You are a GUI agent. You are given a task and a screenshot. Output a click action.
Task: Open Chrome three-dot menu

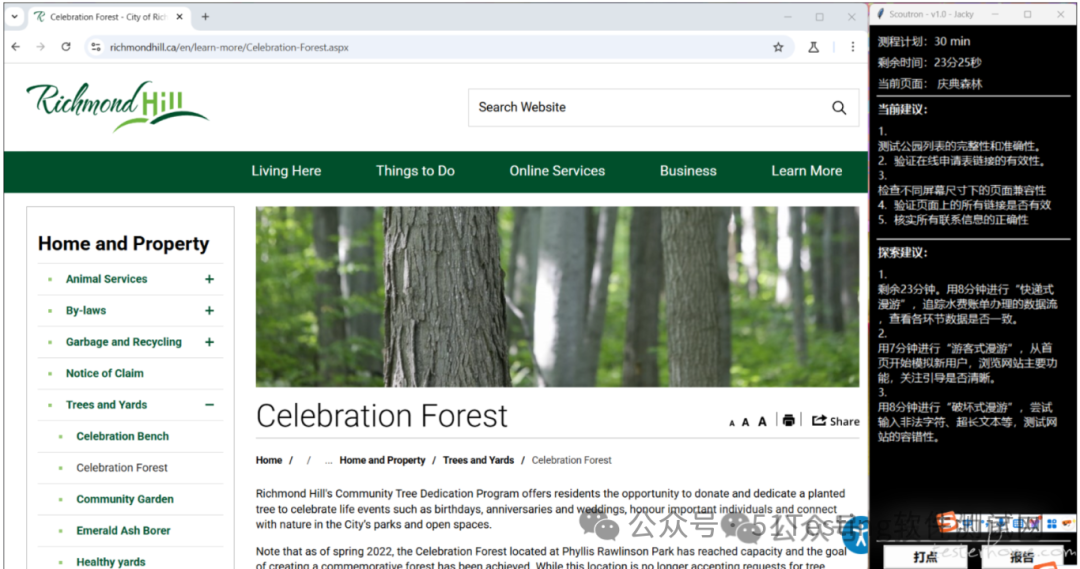[x=853, y=47]
